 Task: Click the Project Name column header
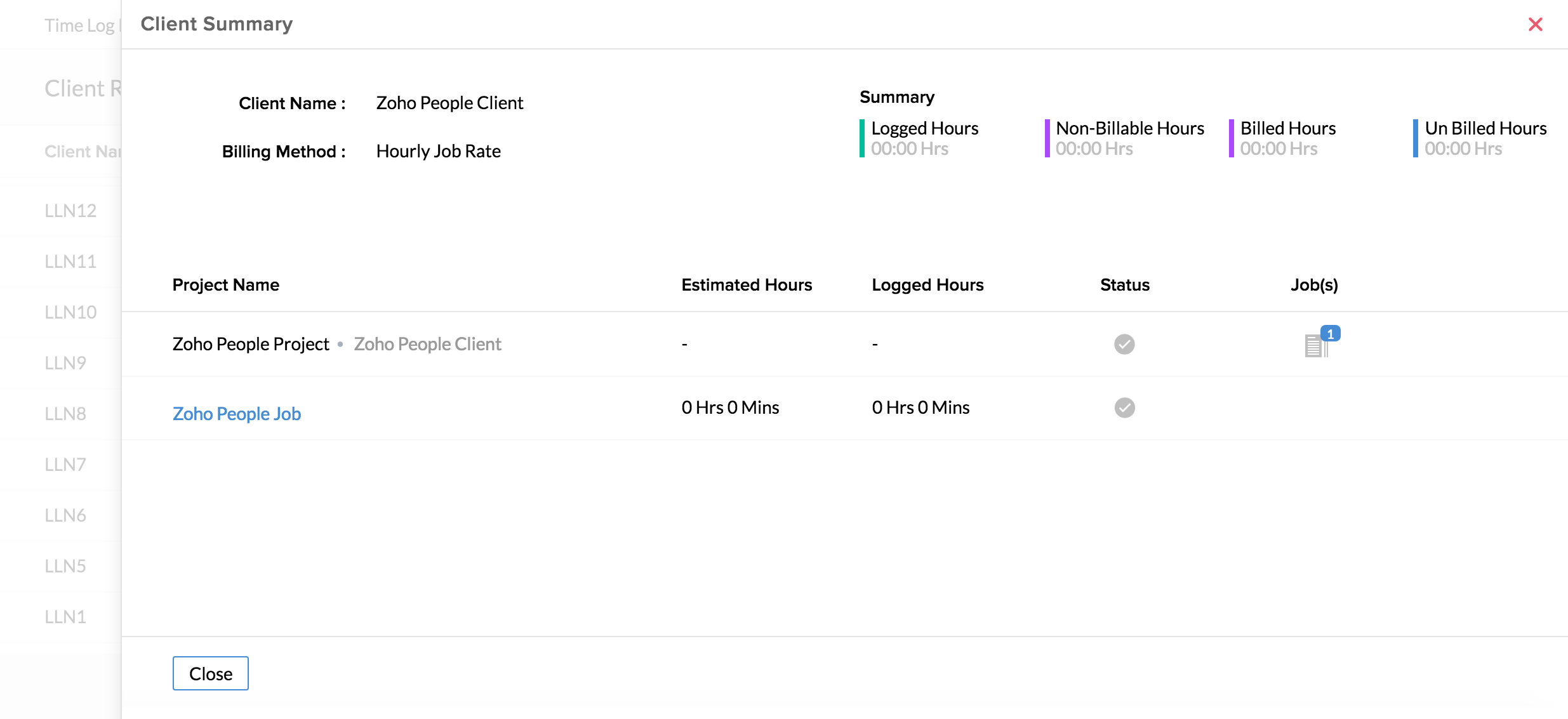click(x=225, y=285)
